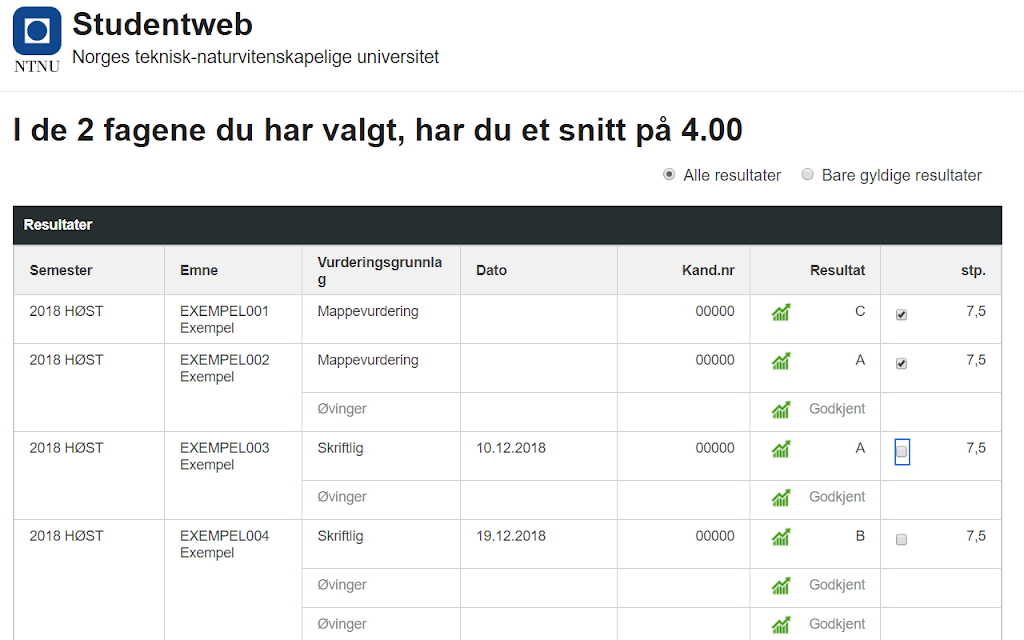1024x640 pixels.
Task: Click the Vurderingsgrunnlag column header
Action: point(379,270)
